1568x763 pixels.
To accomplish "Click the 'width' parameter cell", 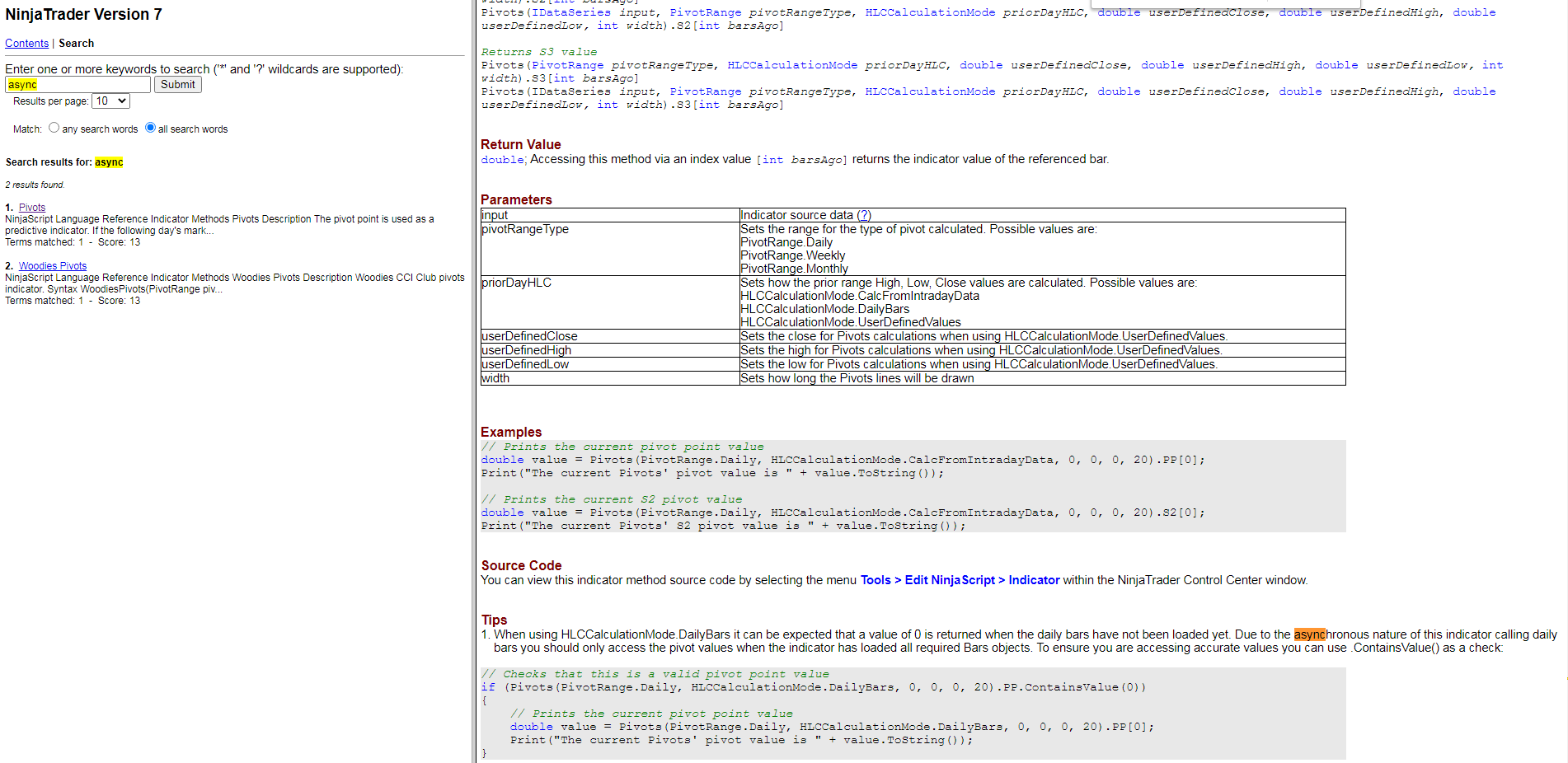I will coord(610,378).
